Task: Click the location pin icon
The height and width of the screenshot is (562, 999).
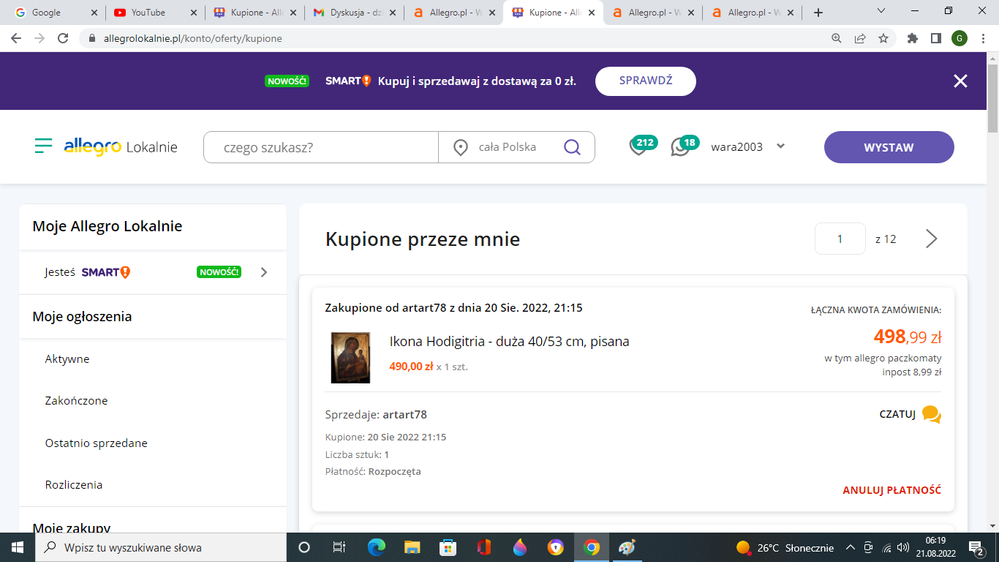Action: click(460, 147)
